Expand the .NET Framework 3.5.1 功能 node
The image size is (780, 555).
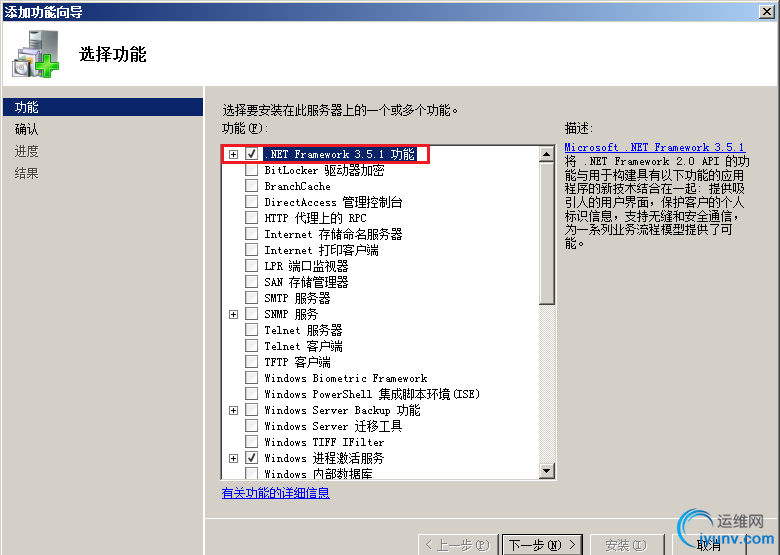[233, 154]
